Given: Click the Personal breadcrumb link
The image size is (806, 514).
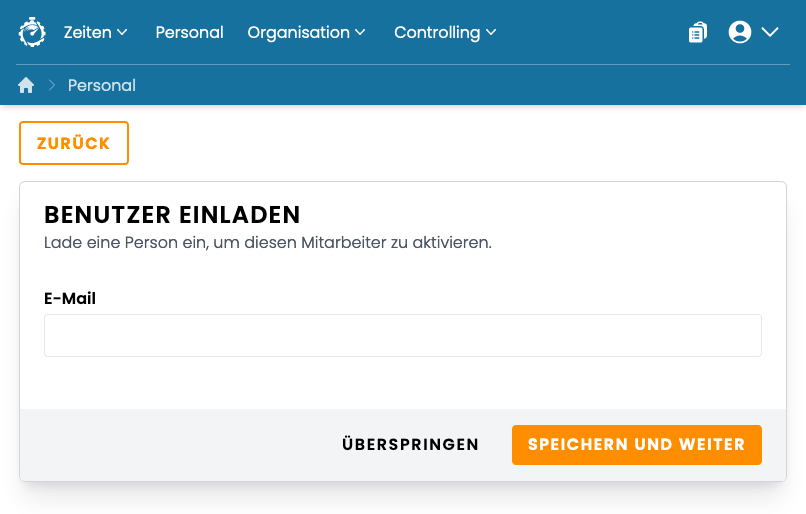Looking at the screenshot, I should tap(102, 85).
